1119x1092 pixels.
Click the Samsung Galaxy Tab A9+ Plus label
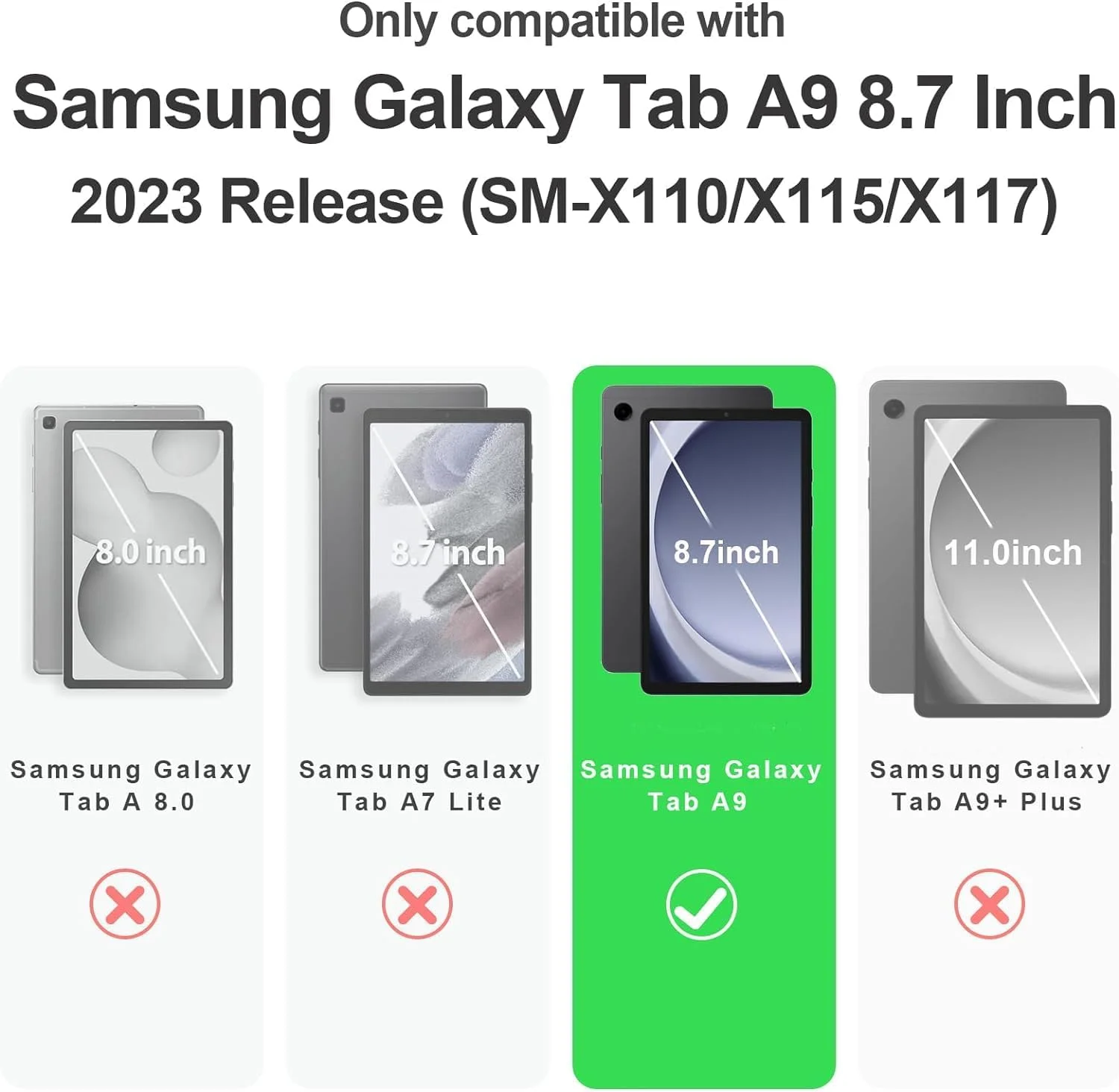tap(990, 785)
